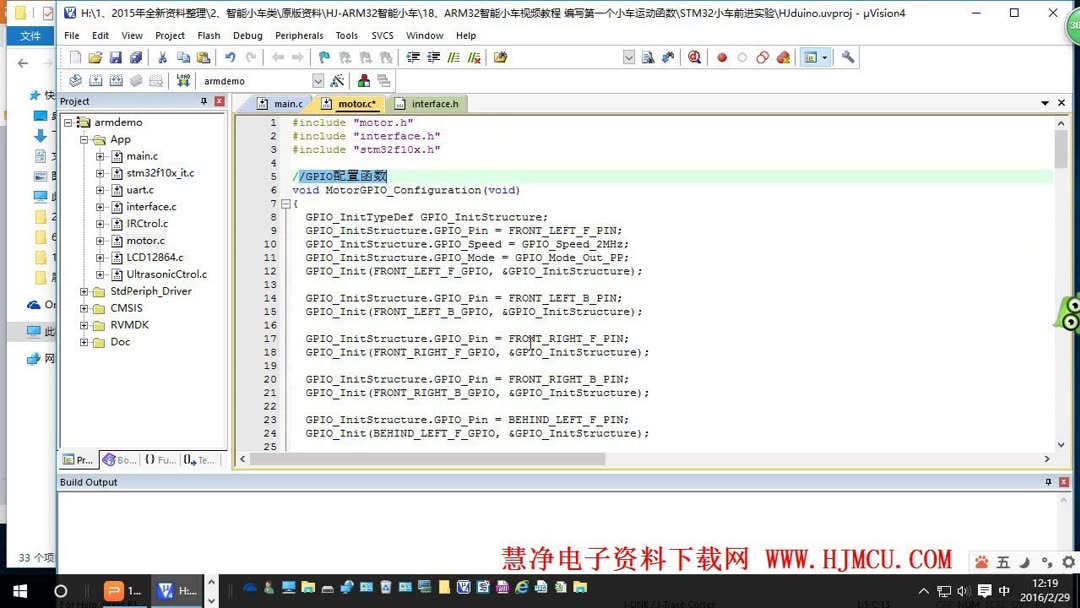Screen dimensions: 1080x608
Task: Start a debug session
Action: [695, 57]
